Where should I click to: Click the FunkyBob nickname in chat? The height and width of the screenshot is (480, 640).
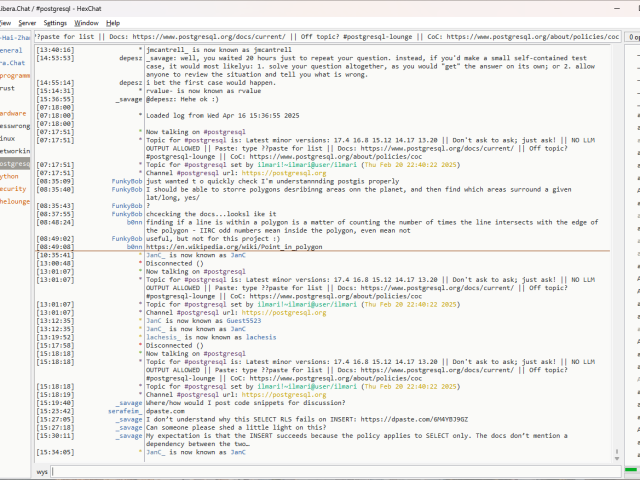click(x=126, y=181)
